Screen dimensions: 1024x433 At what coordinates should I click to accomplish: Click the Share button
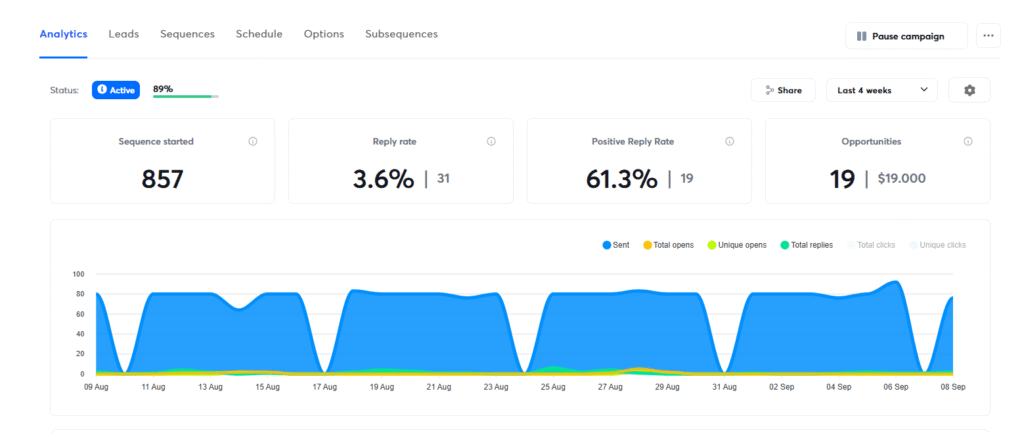(783, 90)
